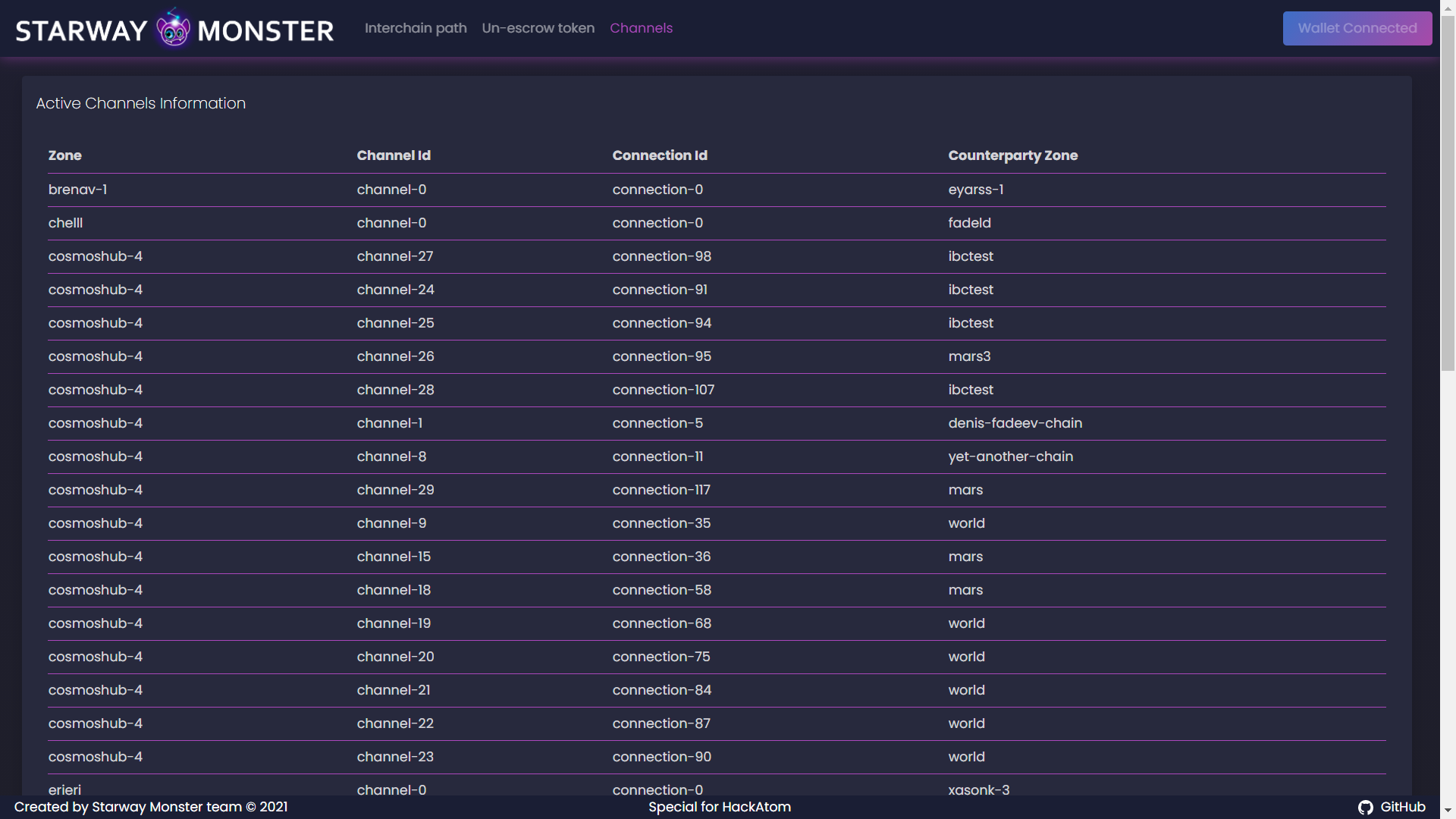Click the GitHub octocat icon in footer
This screenshot has width=1456, height=819.
click(x=1365, y=808)
